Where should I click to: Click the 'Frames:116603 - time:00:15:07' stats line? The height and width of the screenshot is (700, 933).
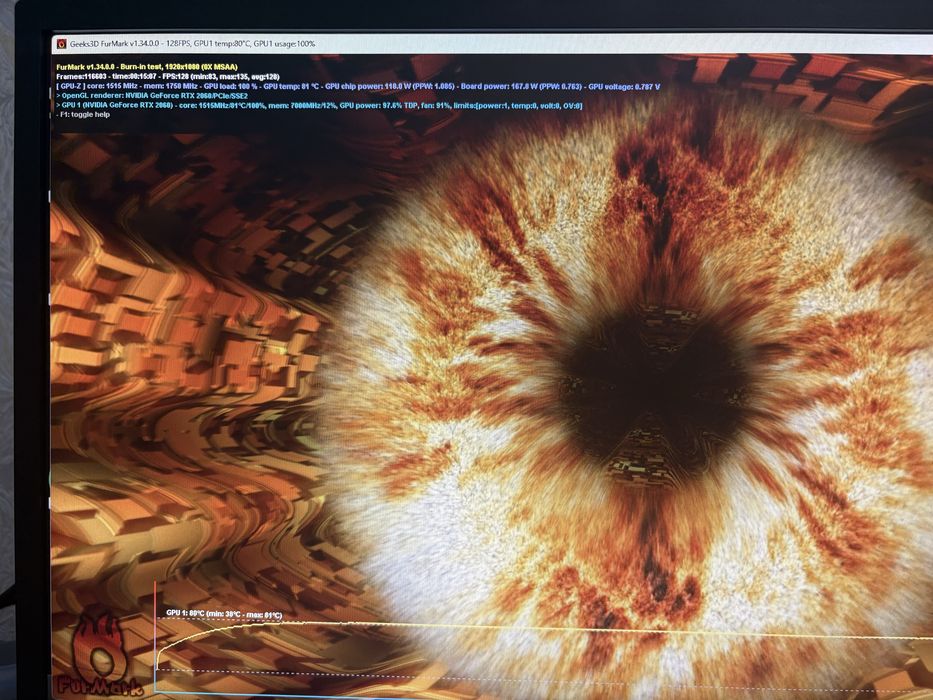pos(168,77)
